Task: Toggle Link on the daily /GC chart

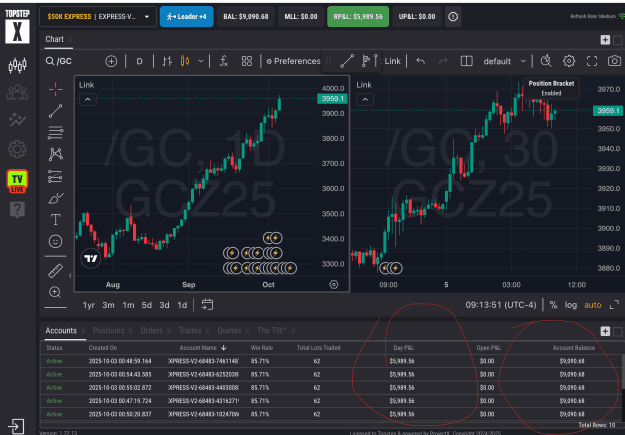Action: click(86, 85)
